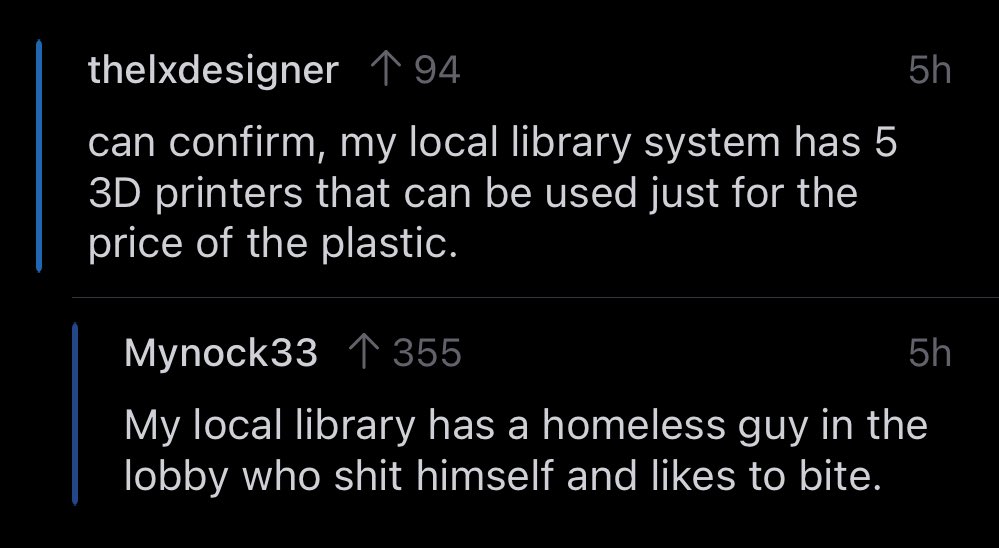Tap the line starting "3D printers that"
The image size is (999, 548).
pos(472,193)
